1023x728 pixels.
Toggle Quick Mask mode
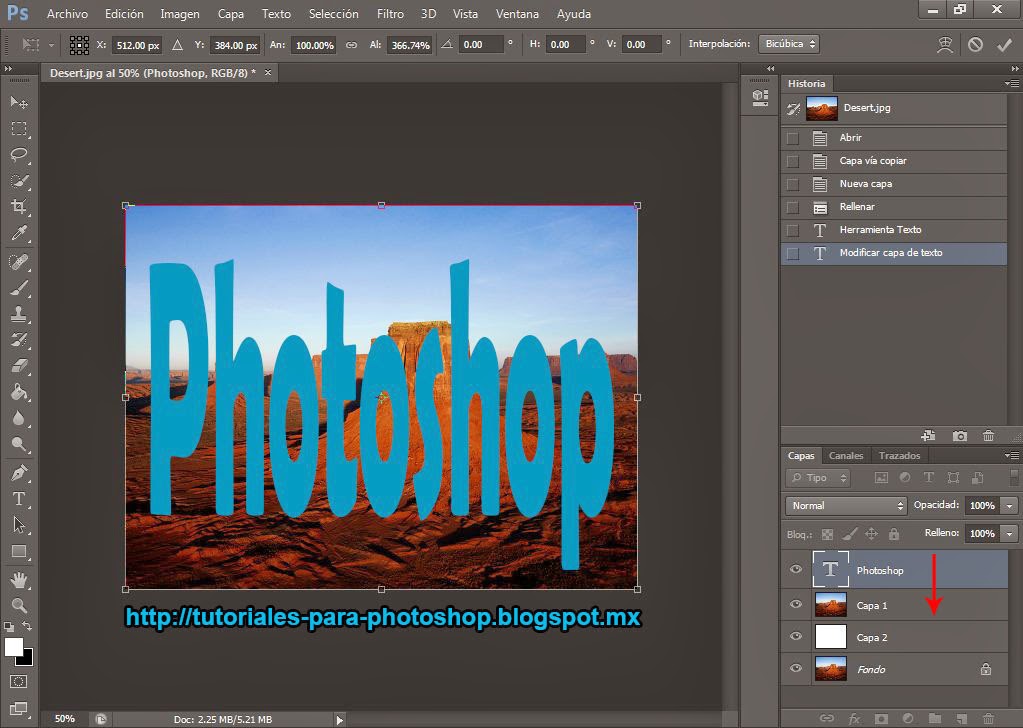tap(19, 682)
